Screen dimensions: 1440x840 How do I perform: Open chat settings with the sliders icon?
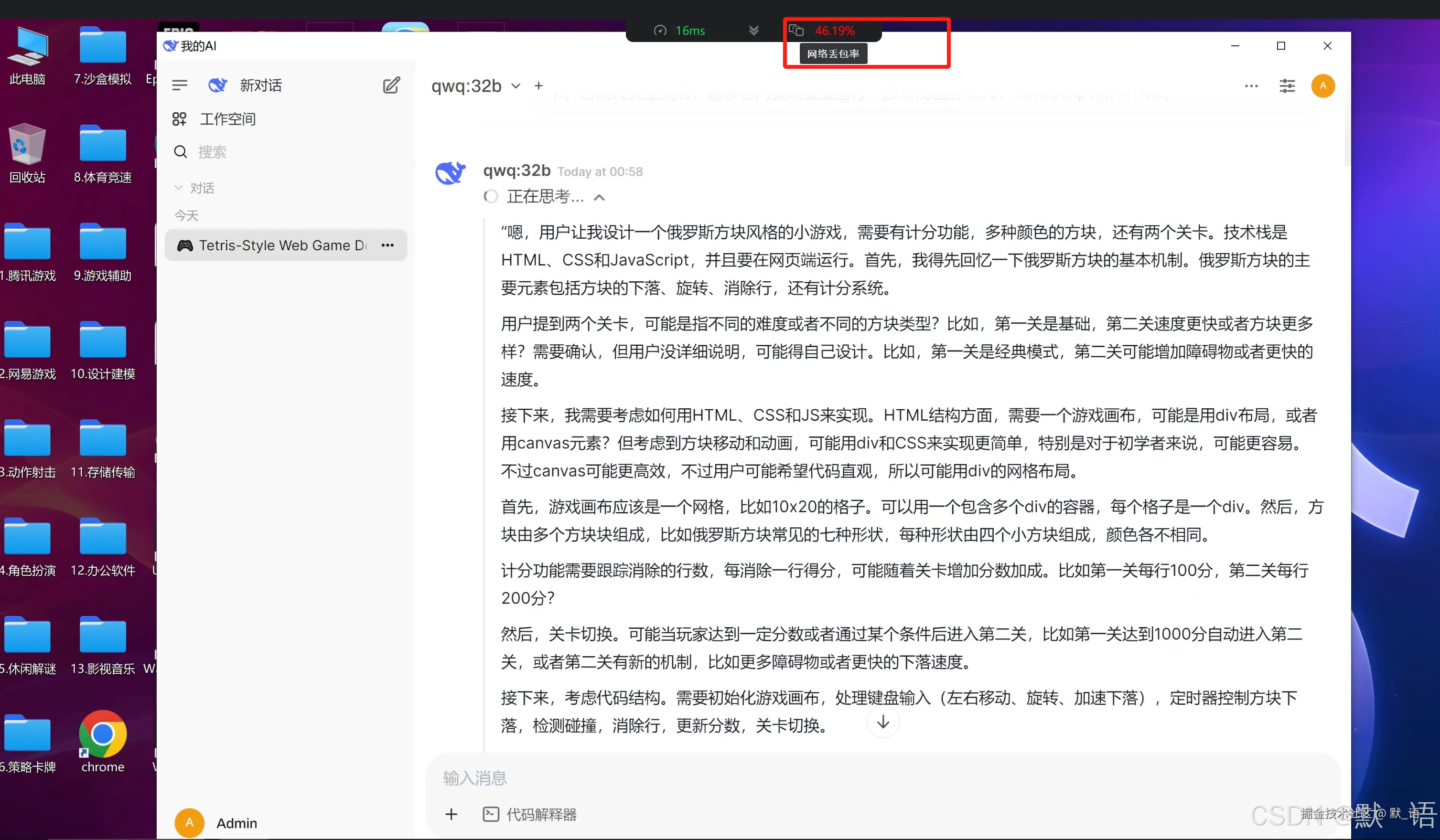(x=1288, y=85)
